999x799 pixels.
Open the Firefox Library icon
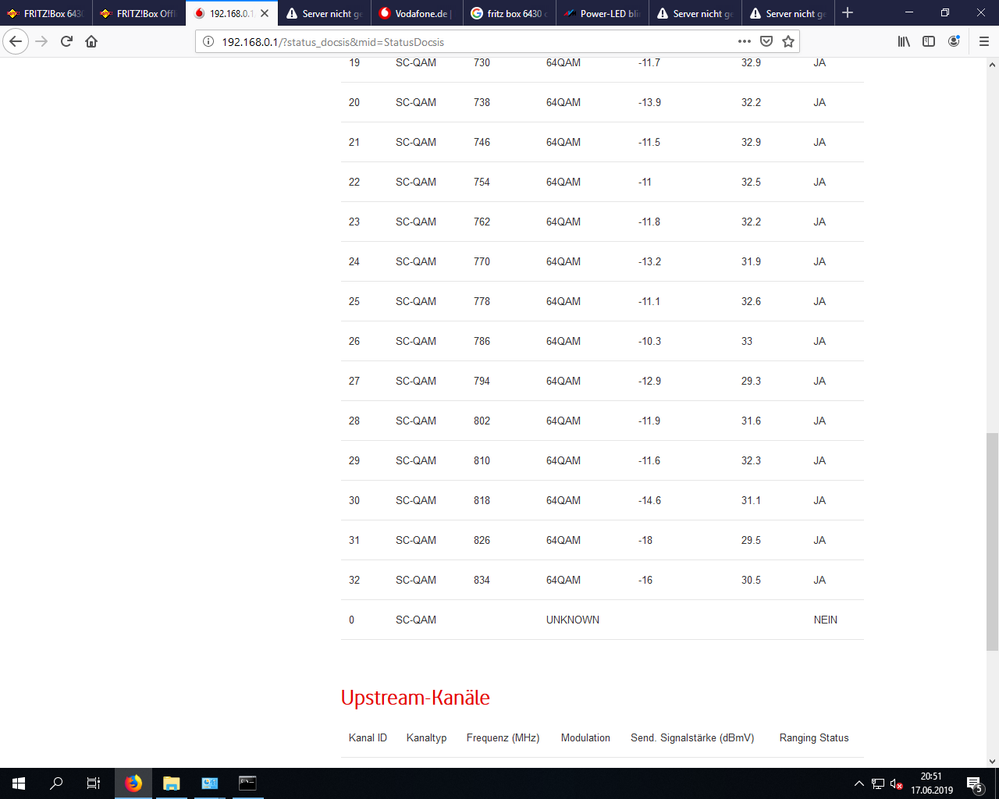pos(904,41)
